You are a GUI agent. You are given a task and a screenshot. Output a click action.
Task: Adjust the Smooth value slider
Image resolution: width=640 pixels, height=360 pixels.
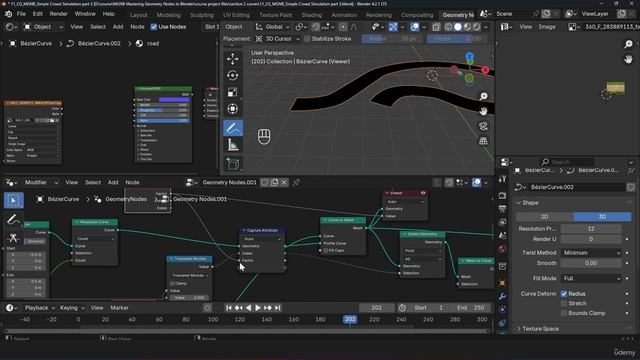[591, 263]
